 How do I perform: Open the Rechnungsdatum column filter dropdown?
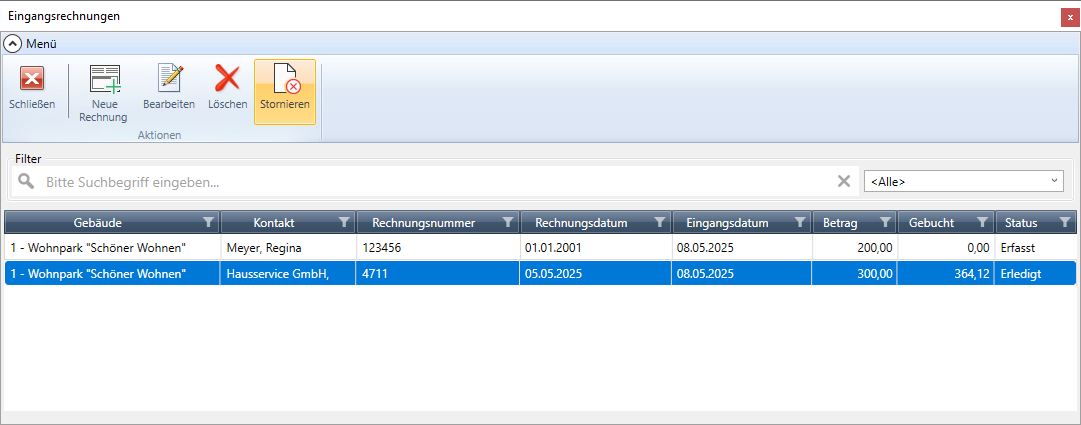tap(660, 222)
